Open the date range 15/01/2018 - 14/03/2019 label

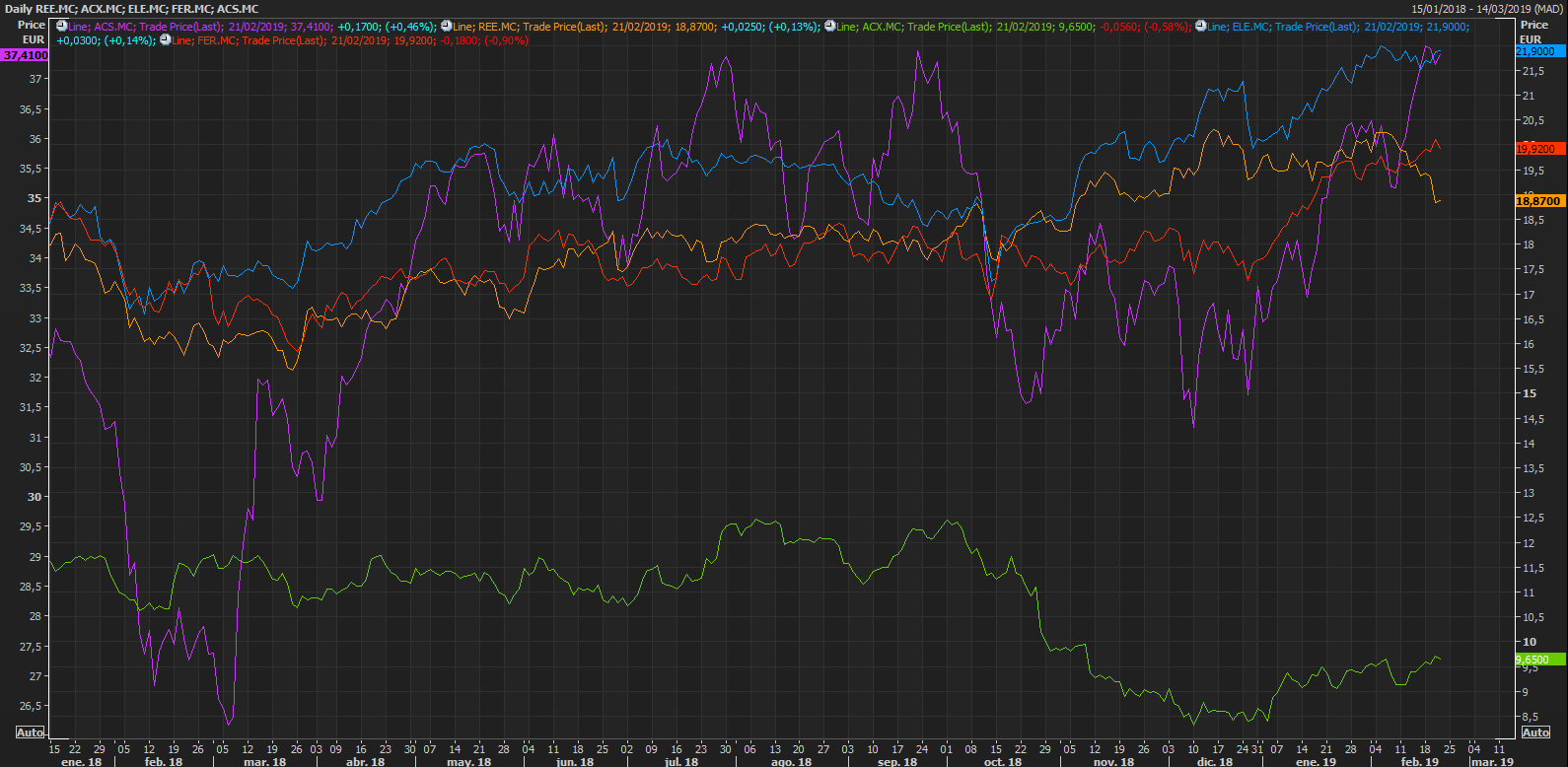pyautogui.click(x=1486, y=9)
